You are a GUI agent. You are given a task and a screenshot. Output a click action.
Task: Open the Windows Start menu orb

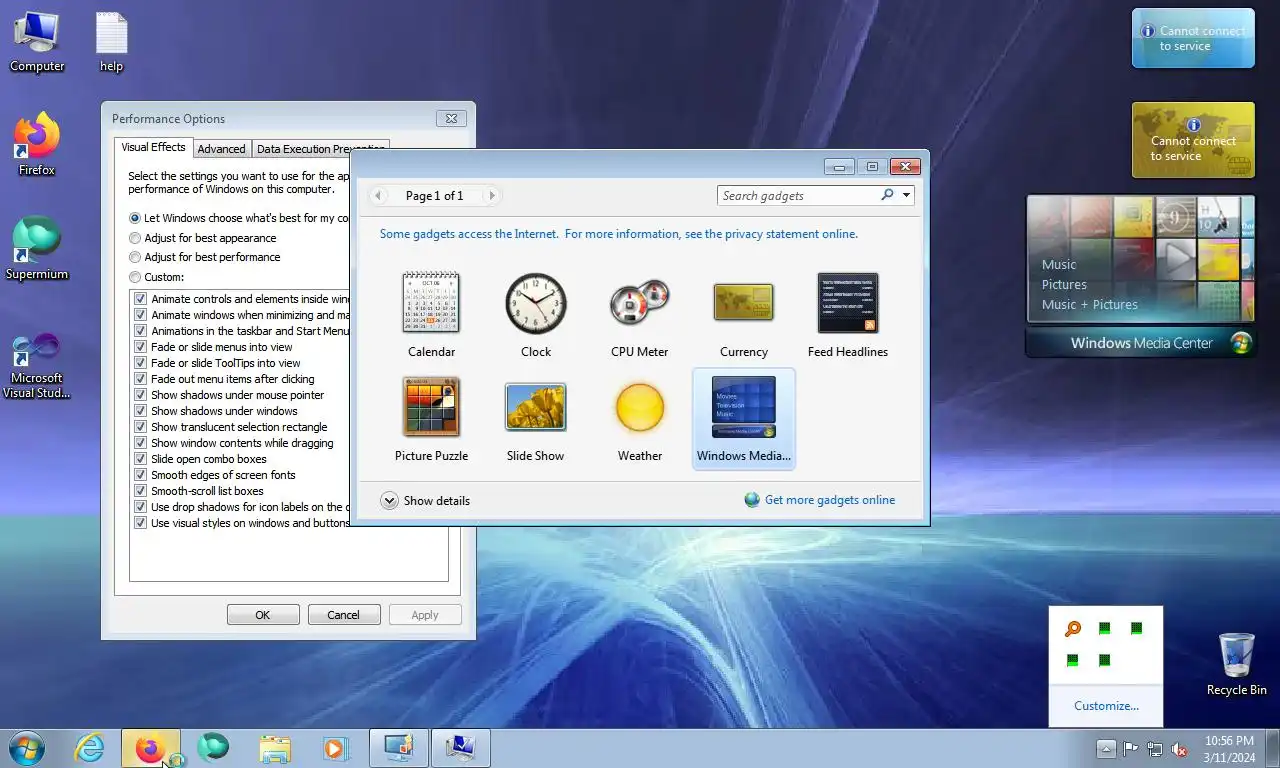point(26,748)
